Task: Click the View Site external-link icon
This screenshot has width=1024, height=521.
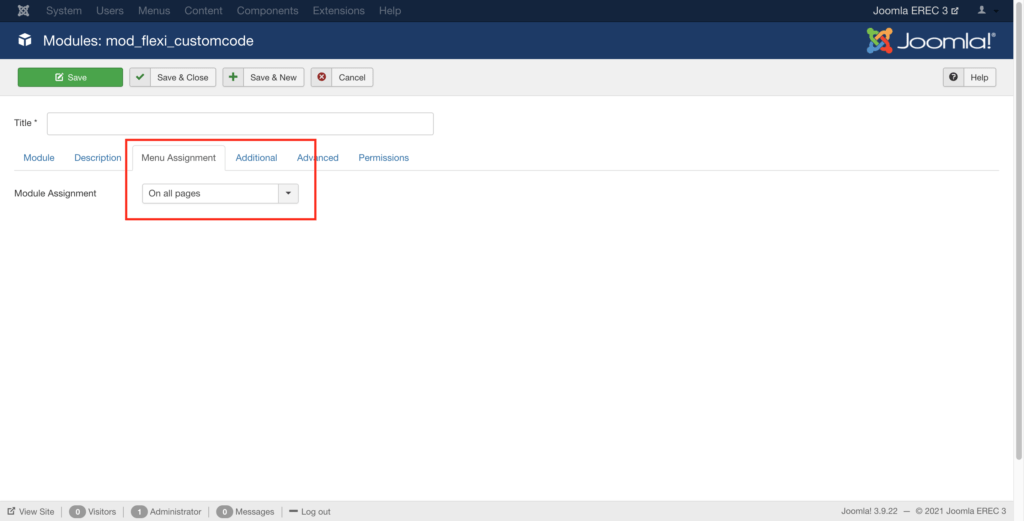Action: (11, 511)
